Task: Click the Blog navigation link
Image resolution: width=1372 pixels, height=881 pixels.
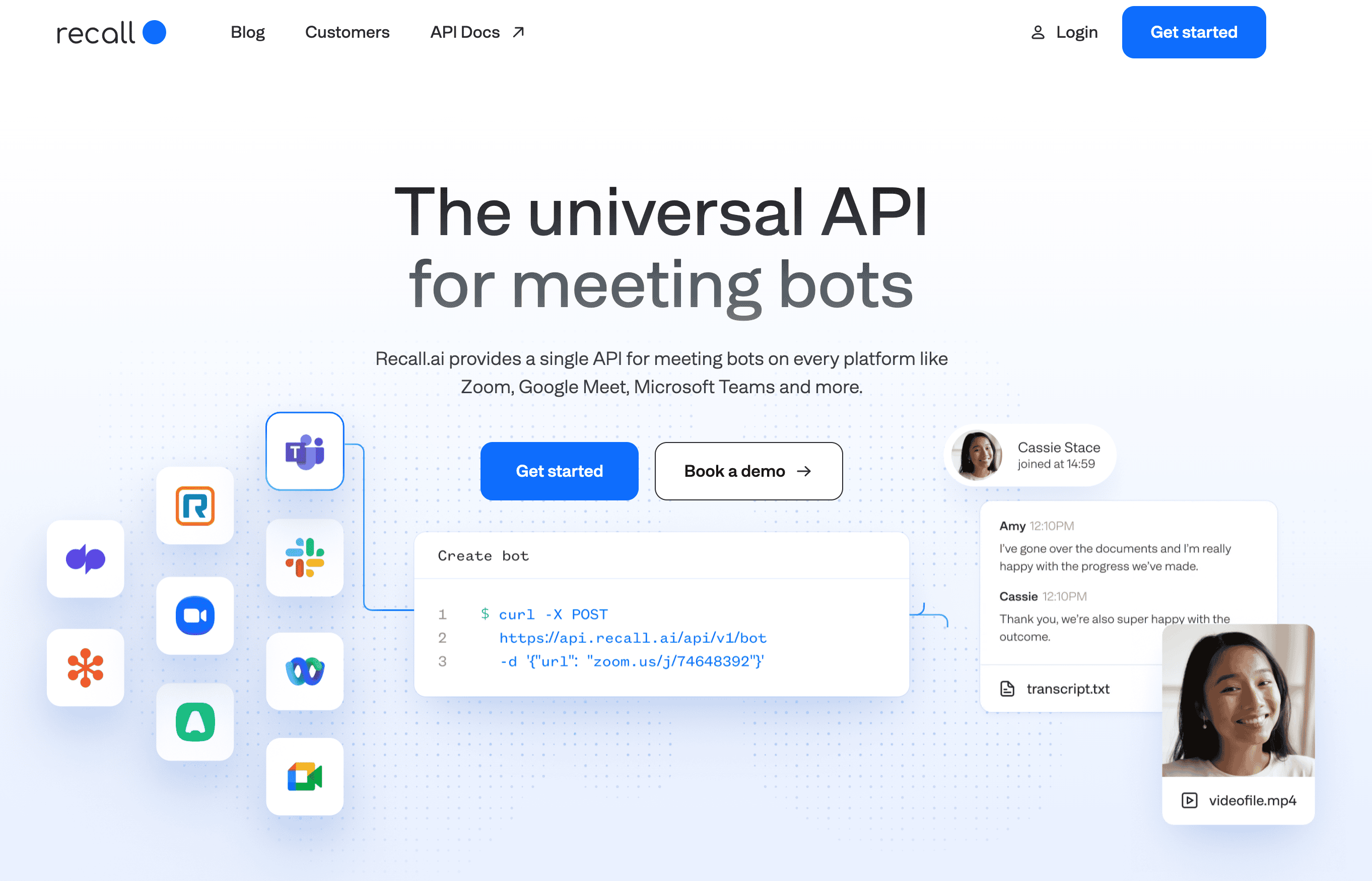Action: pos(247,32)
